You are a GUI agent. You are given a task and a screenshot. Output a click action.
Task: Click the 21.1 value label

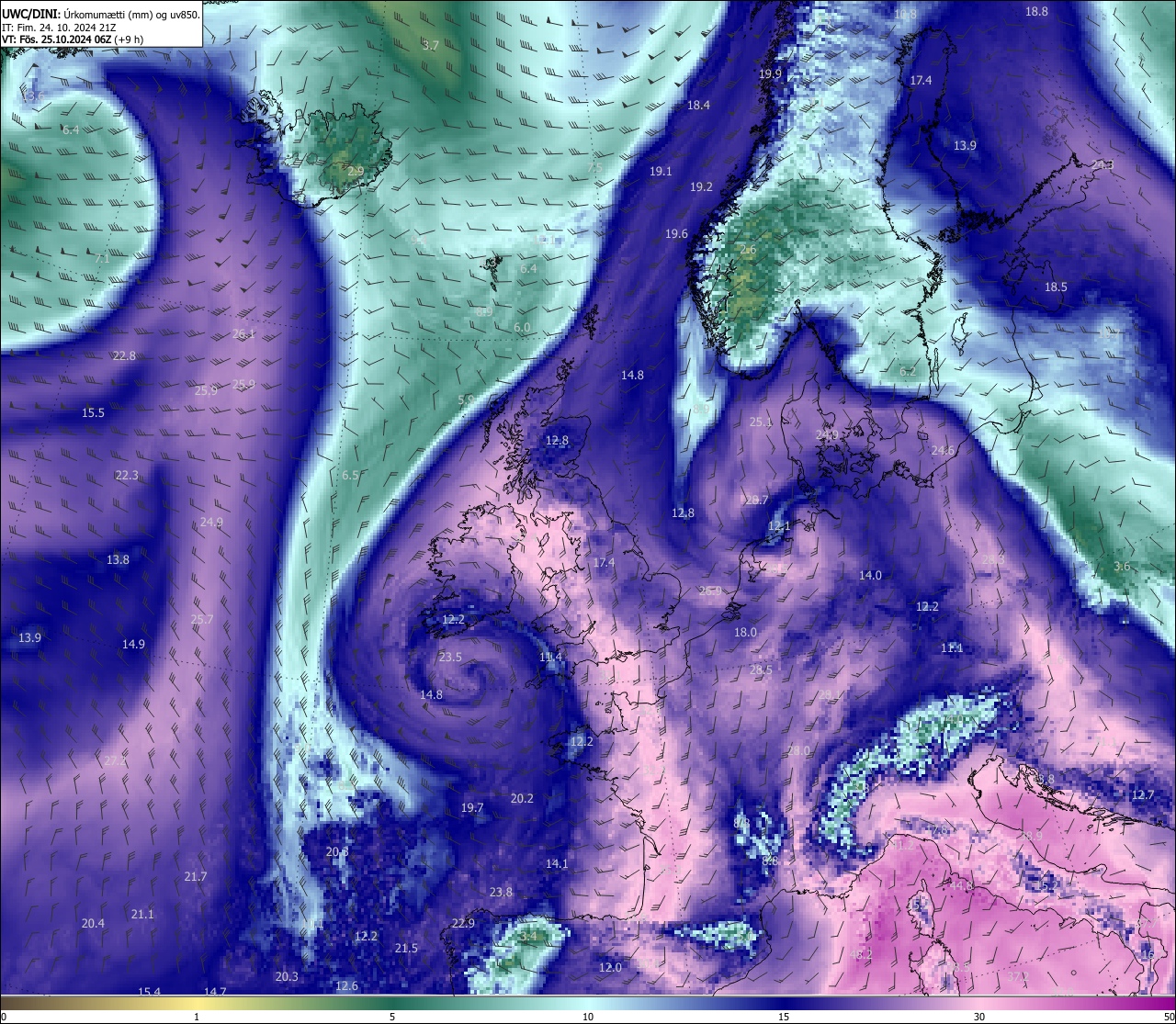click(142, 914)
